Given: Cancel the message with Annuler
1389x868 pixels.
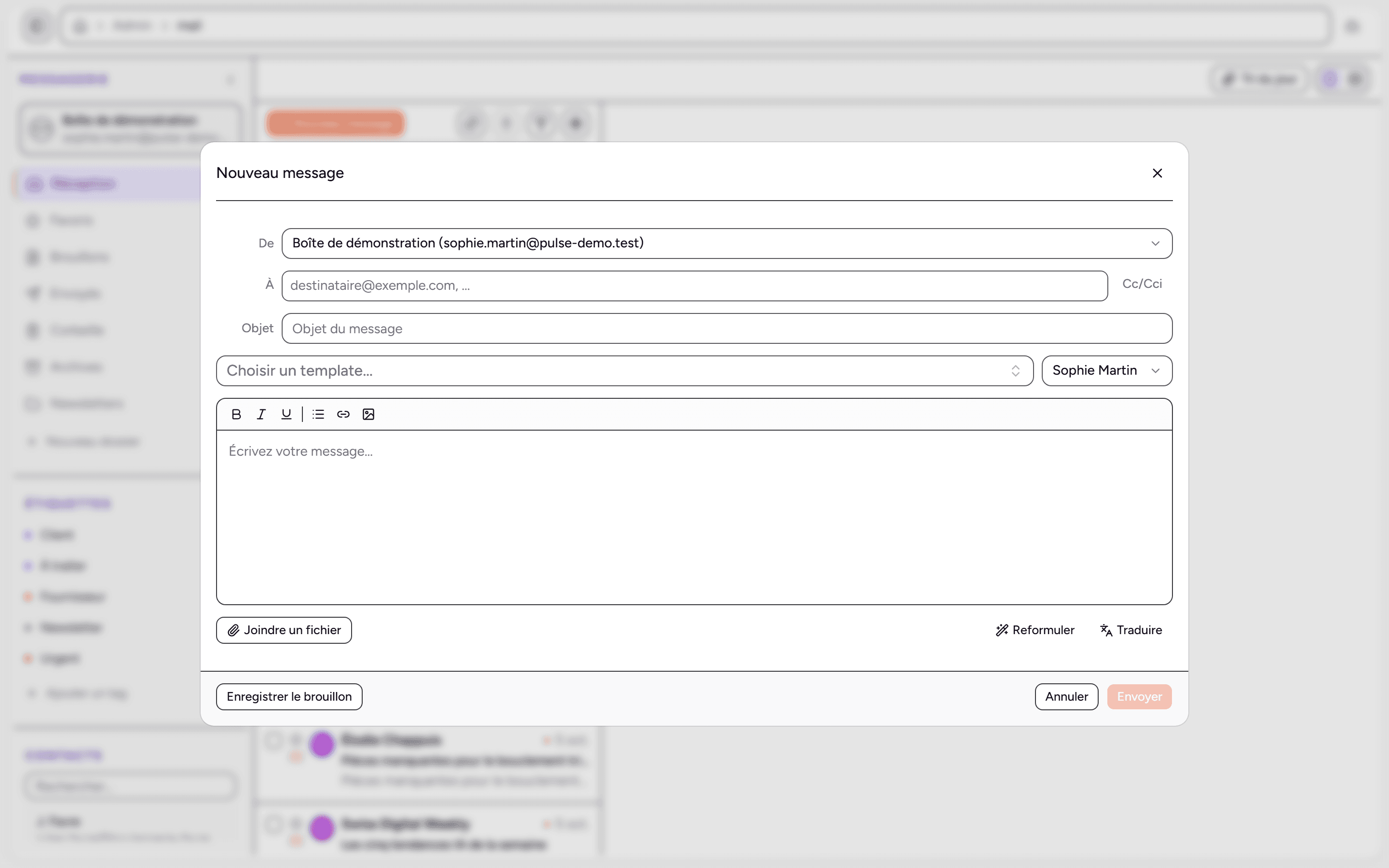Looking at the screenshot, I should (1066, 696).
